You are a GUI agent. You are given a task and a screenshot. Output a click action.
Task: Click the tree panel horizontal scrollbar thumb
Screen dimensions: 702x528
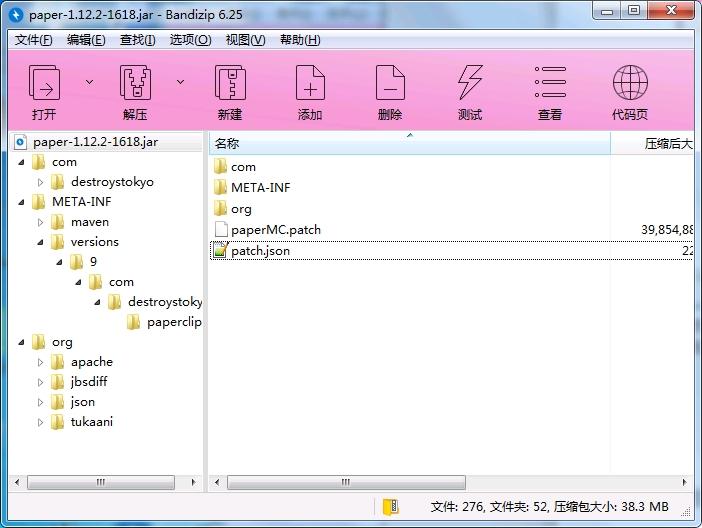101,482
